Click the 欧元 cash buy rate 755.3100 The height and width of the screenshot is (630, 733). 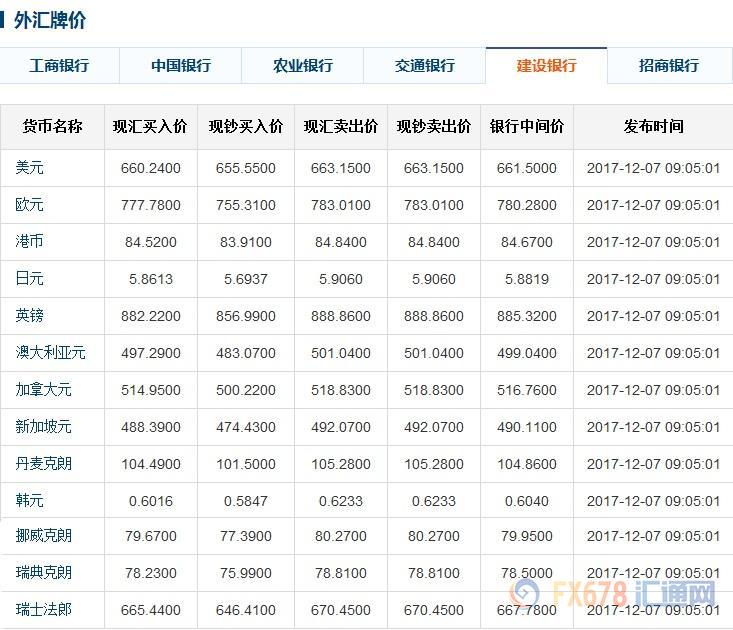tap(246, 205)
